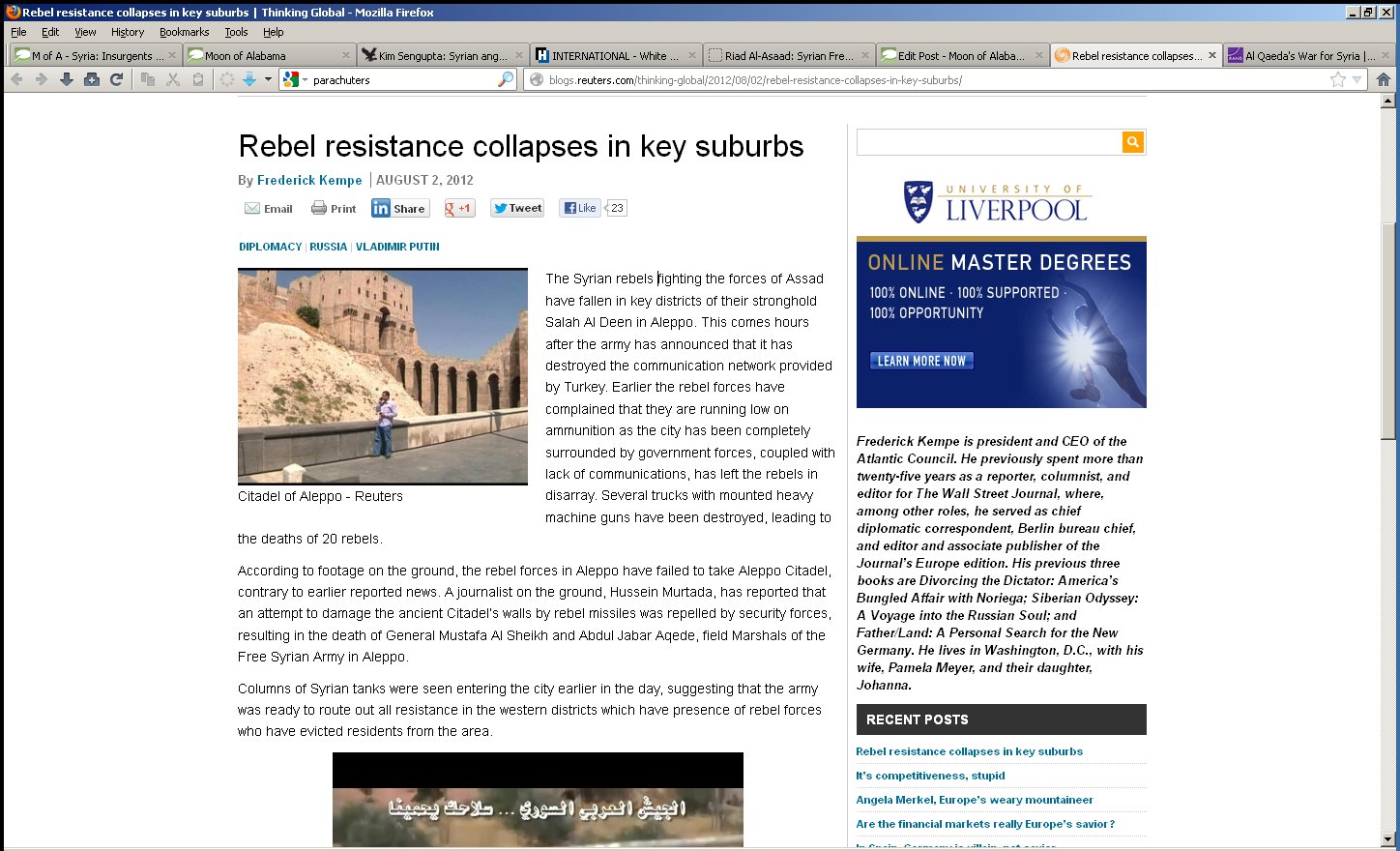
Task: Click the Facebook Like button
Action: 580,208
